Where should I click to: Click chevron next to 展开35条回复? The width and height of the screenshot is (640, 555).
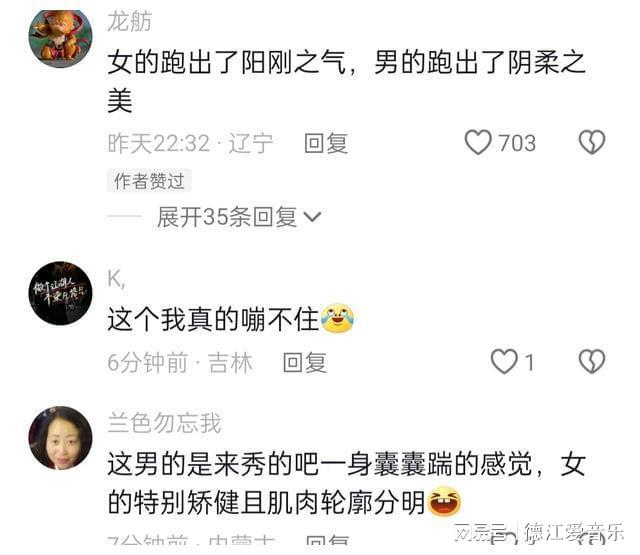313,217
